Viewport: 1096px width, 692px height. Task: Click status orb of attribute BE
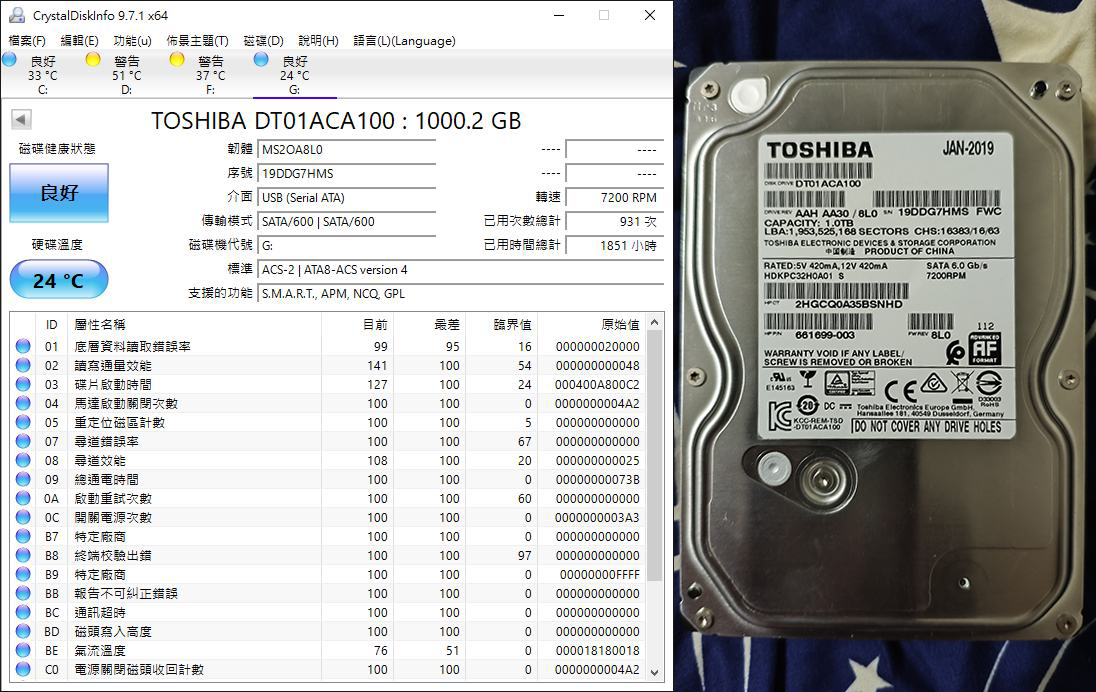tap(23, 650)
